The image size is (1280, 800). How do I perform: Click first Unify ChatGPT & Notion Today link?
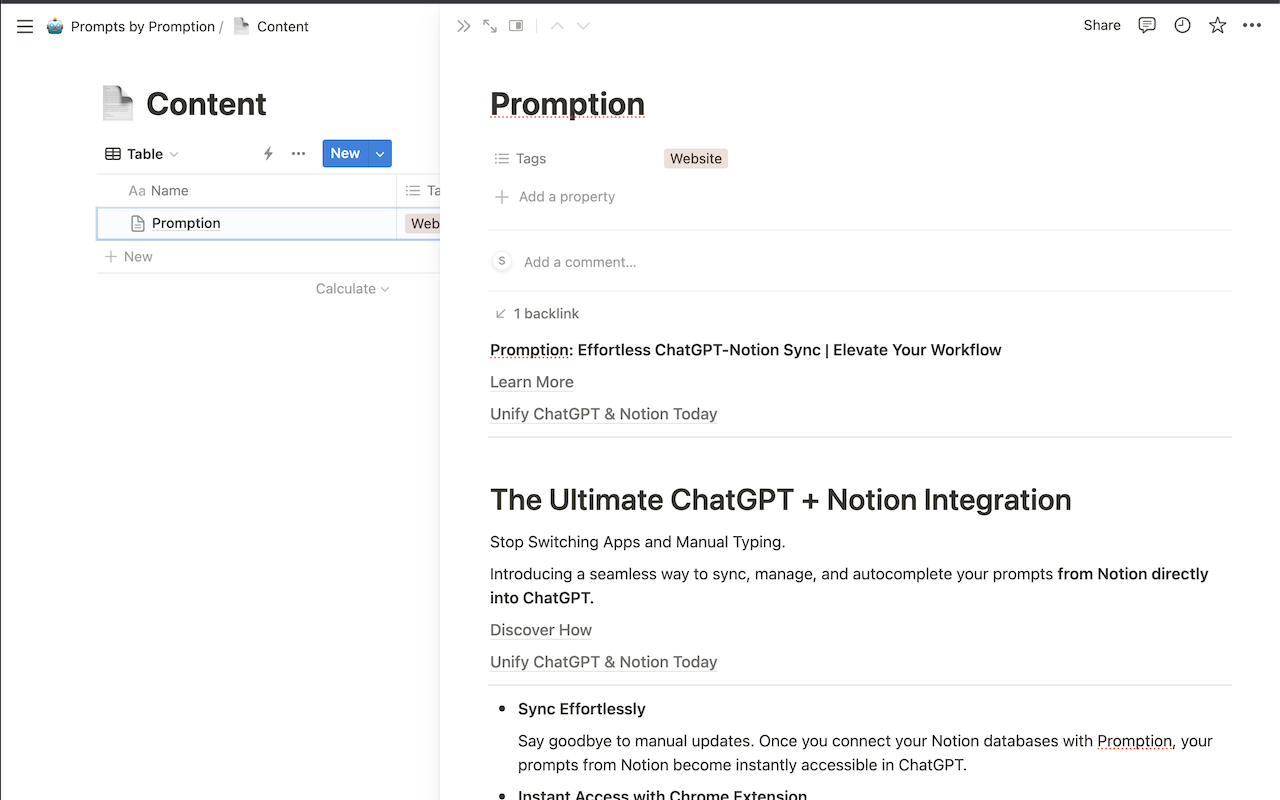pos(604,414)
